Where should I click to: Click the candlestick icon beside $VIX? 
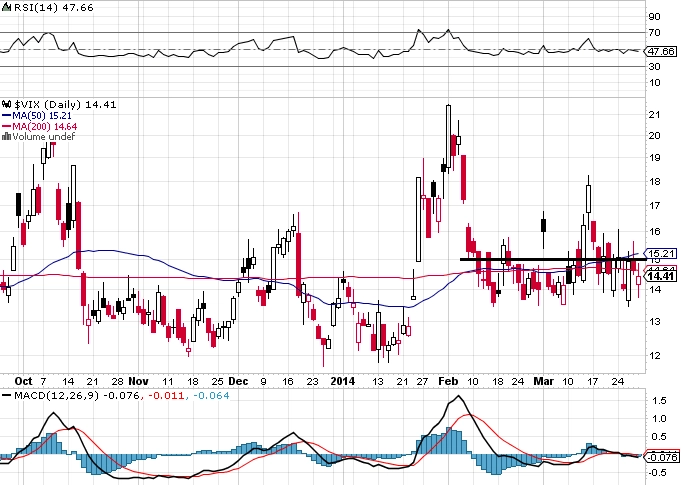pos(7,104)
